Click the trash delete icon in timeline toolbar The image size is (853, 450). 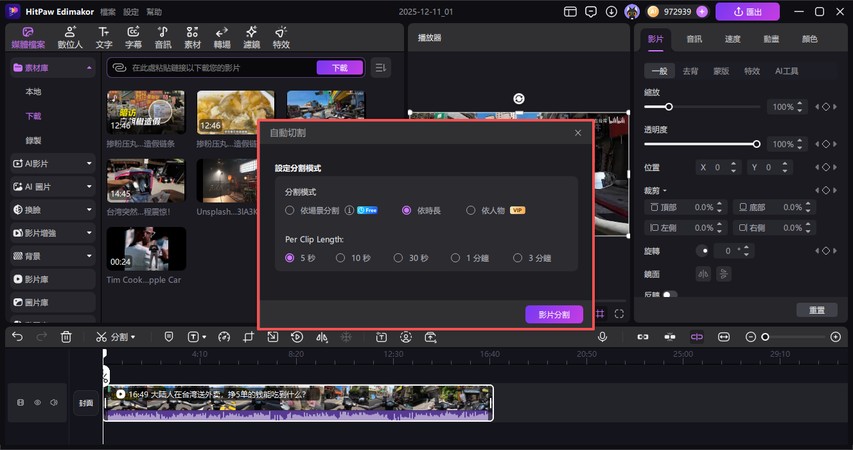[x=66, y=337]
